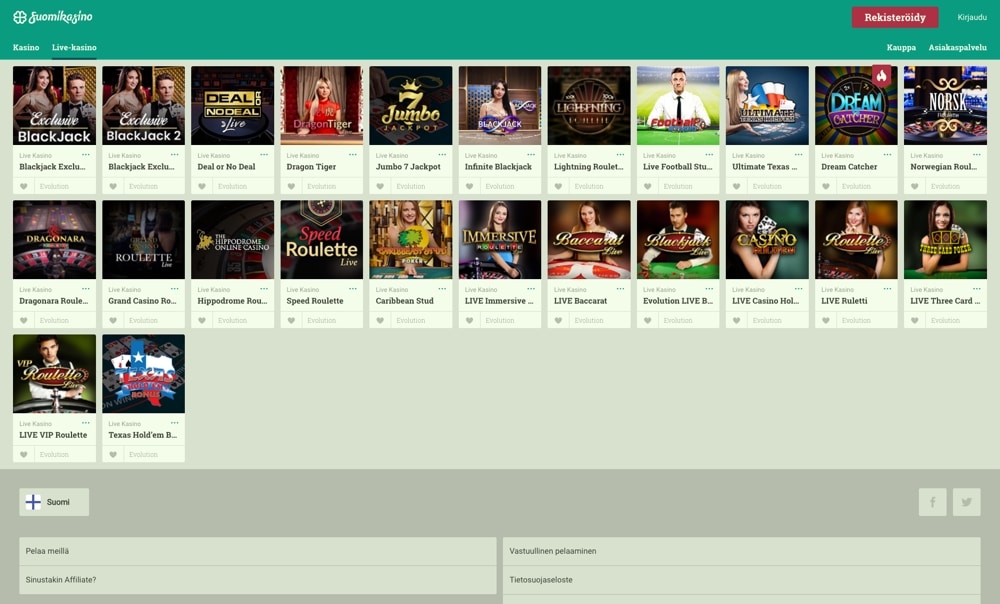Click heart icon under Texas Hold'em Bonus
This screenshot has height=604, width=1000.
click(113, 454)
